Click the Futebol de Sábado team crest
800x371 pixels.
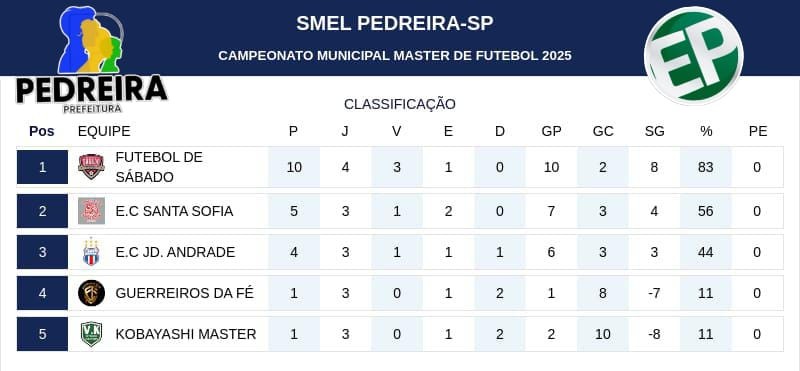pos(91,167)
